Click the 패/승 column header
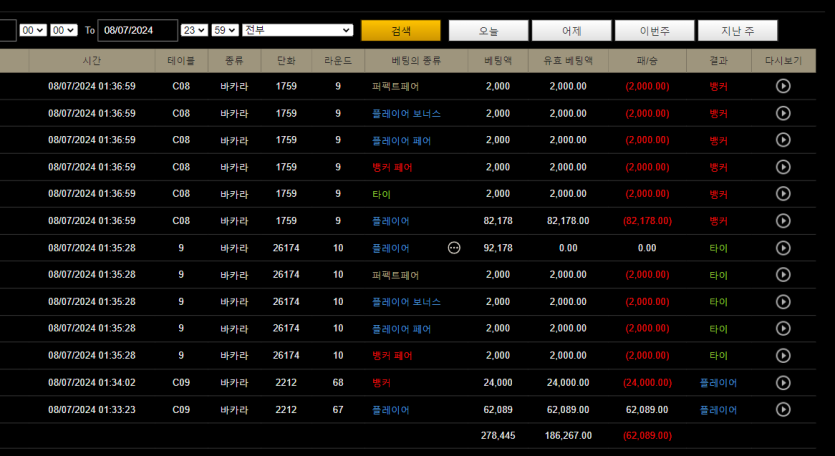 click(x=647, y=61)
